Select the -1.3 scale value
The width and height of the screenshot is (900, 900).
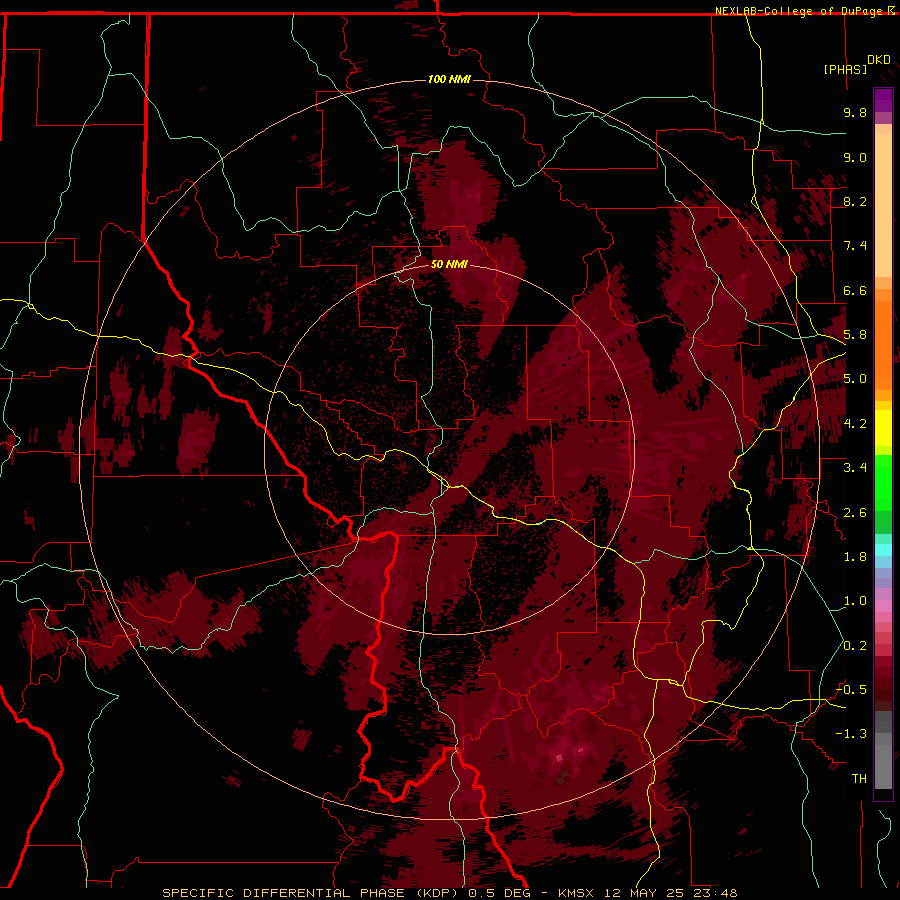tap(851, 734)
